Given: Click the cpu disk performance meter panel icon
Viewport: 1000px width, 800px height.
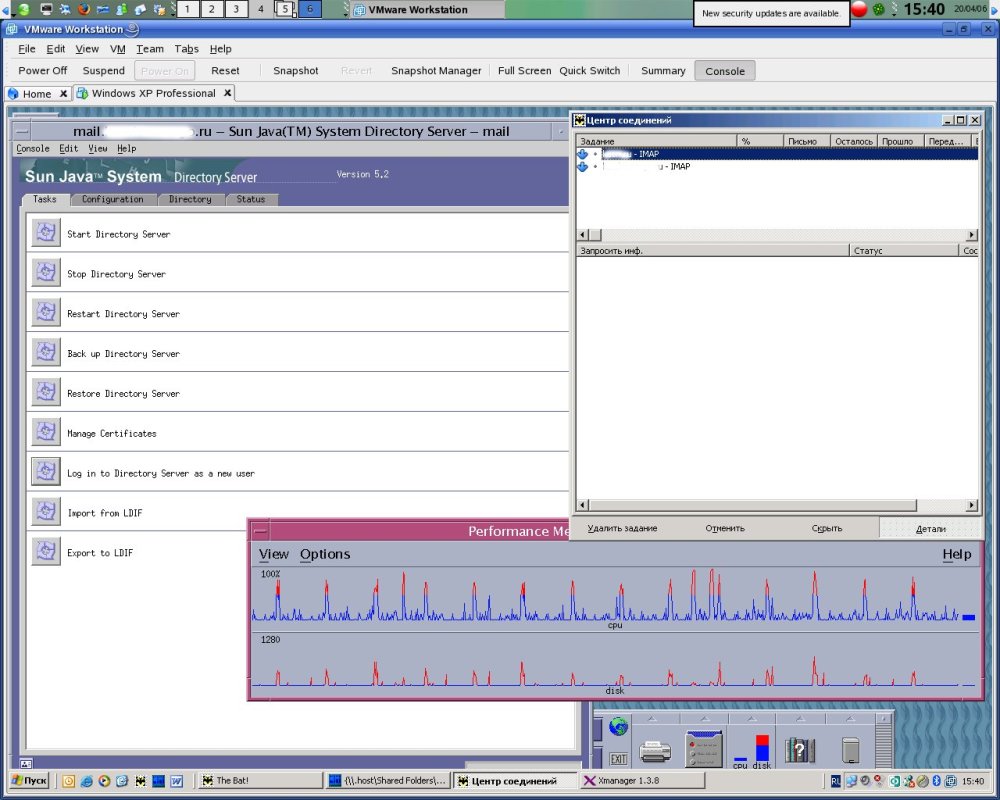Looking at the screenshot, I should coord(751,751).
